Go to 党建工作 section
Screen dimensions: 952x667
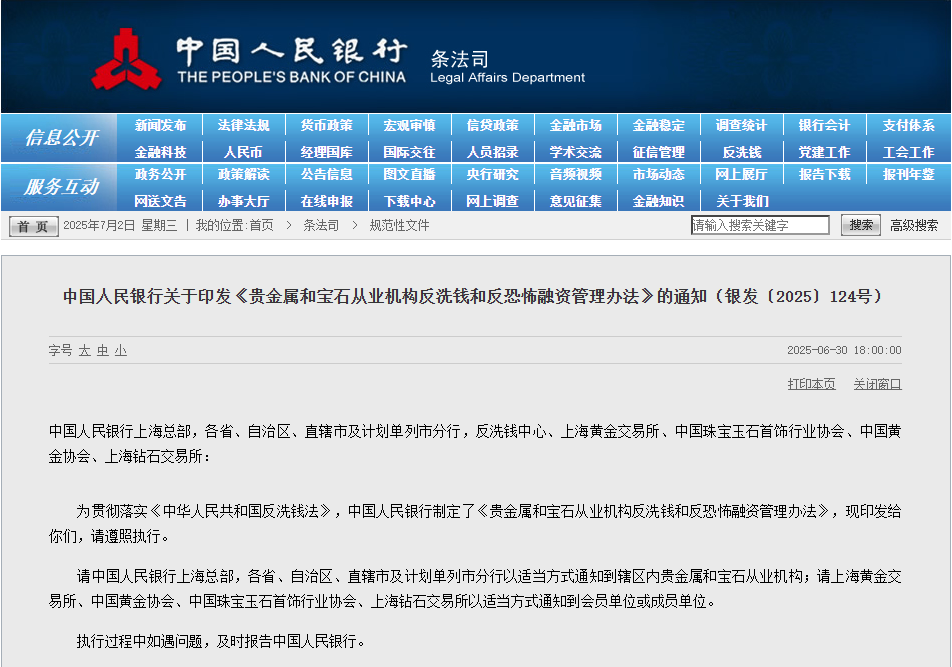coord(824,152)
